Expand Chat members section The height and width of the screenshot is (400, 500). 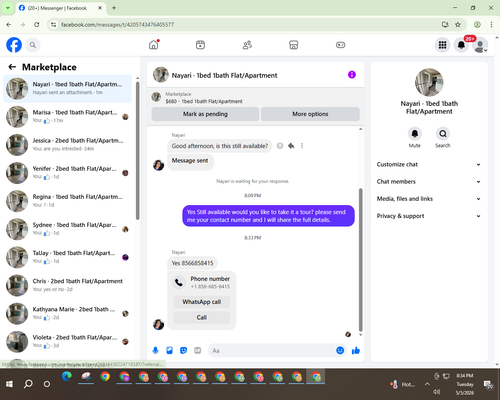pos(429,182)
